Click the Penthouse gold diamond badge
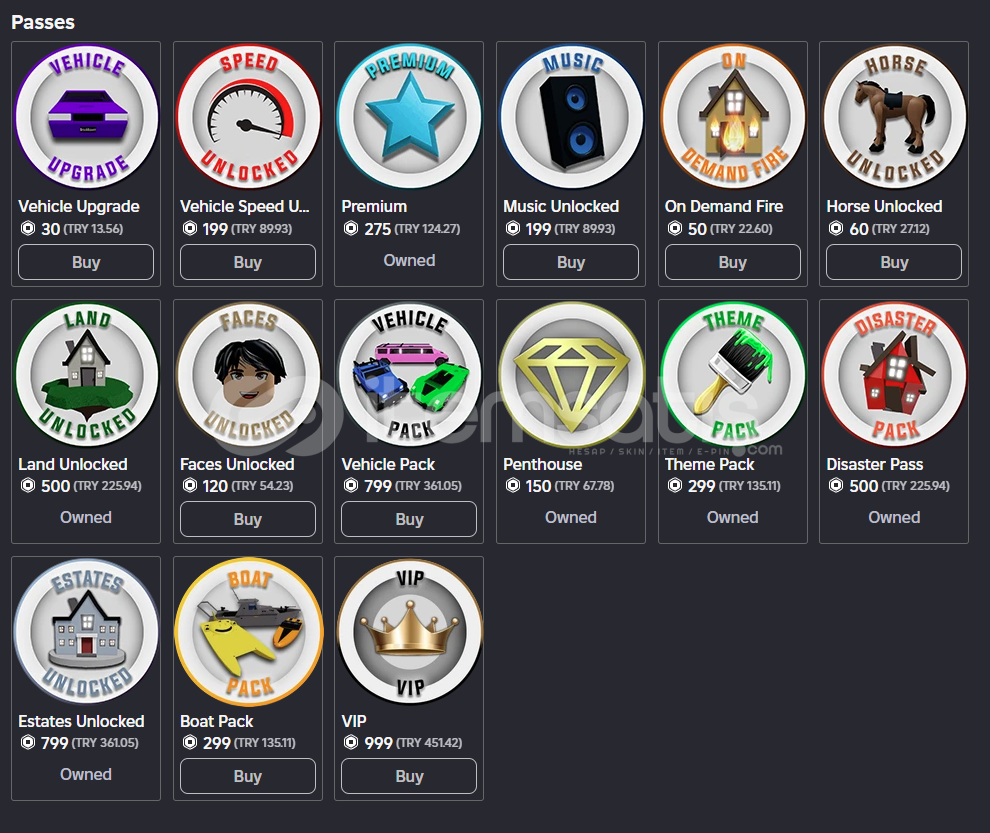 point(571,375)
